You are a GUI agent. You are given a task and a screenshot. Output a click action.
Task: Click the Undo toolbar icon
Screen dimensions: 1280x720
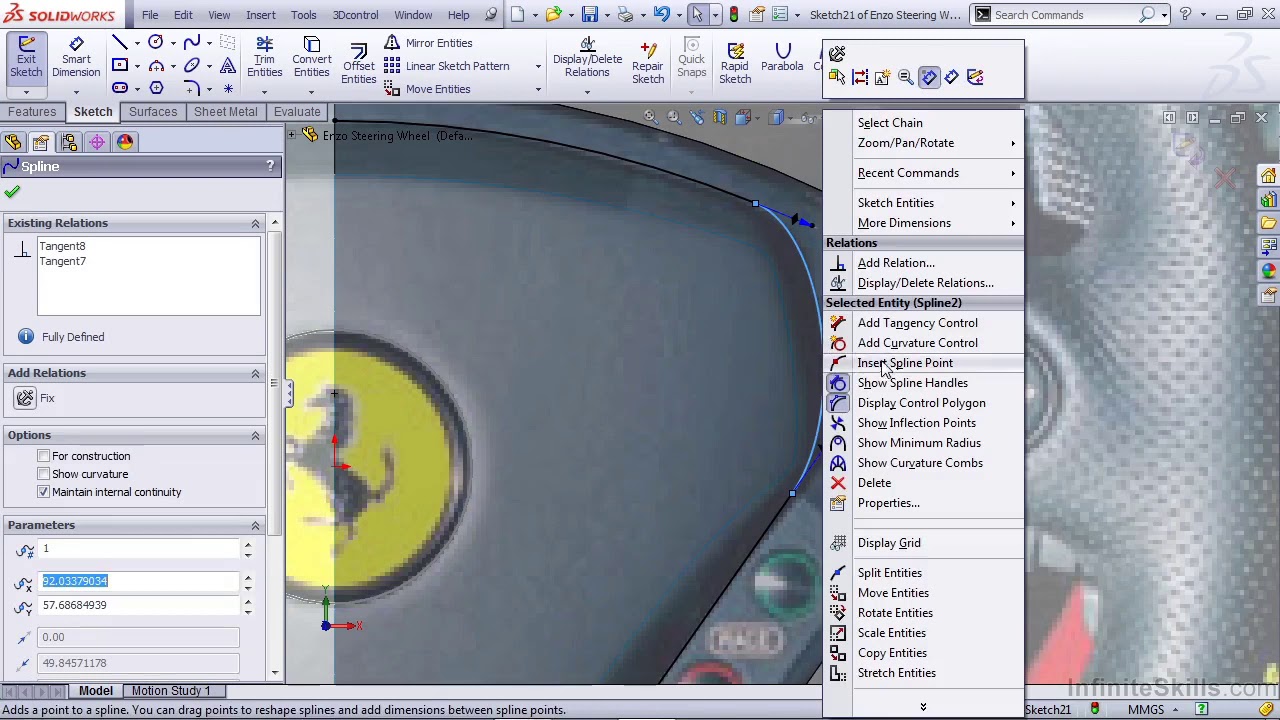pyautogui.click(x=661, y=14)
